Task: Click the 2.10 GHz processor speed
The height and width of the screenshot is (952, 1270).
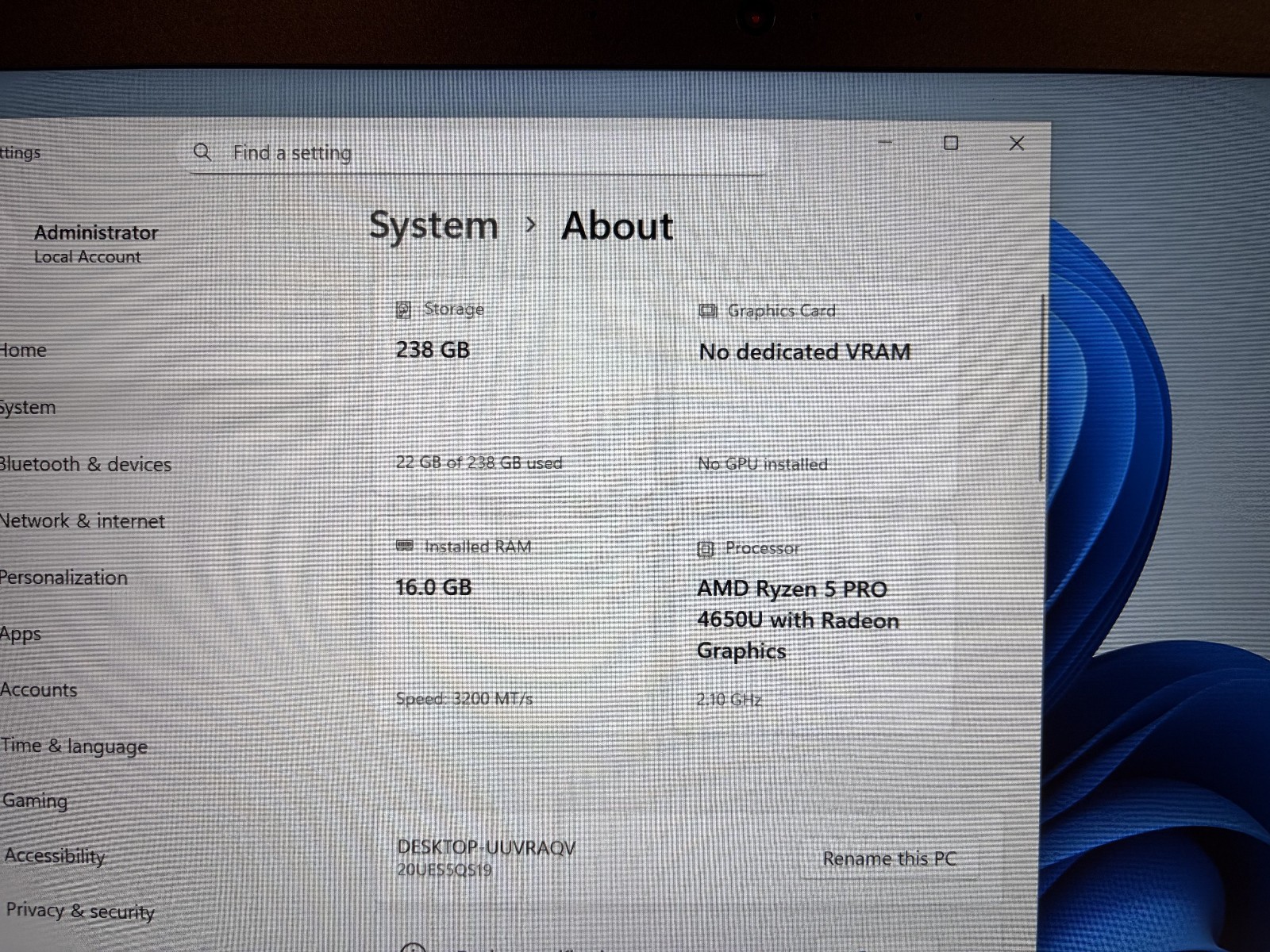Action: 729,700
